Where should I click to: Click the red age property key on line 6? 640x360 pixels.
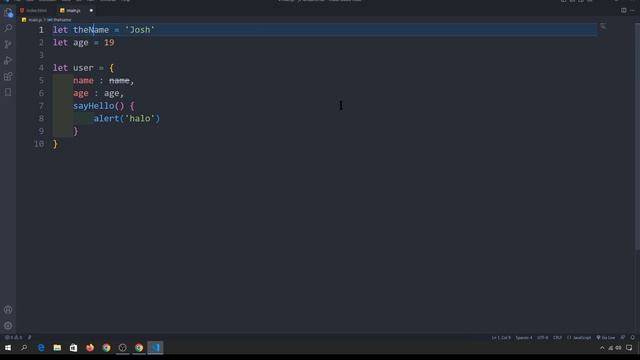point(81,93)
